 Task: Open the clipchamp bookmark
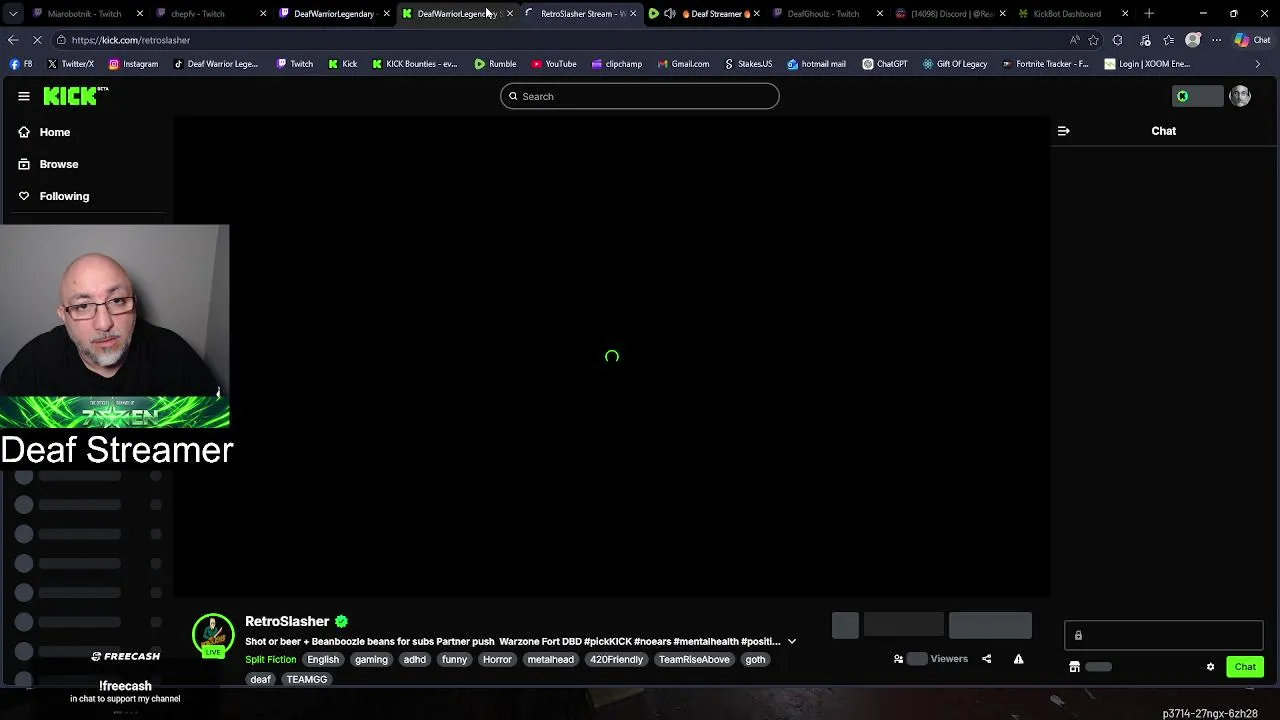coord(617,64)
